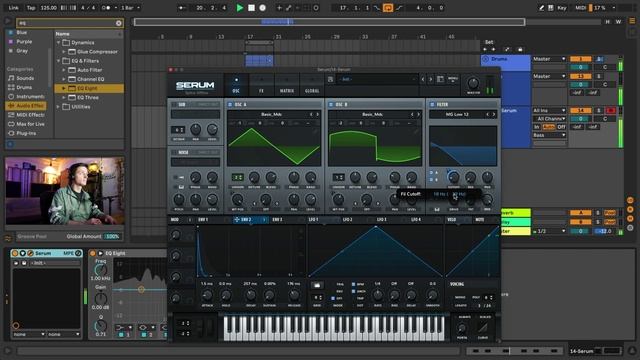Open Drums category in browser
The width and height of the screenshot is (640, 360).
coord(20,87)
